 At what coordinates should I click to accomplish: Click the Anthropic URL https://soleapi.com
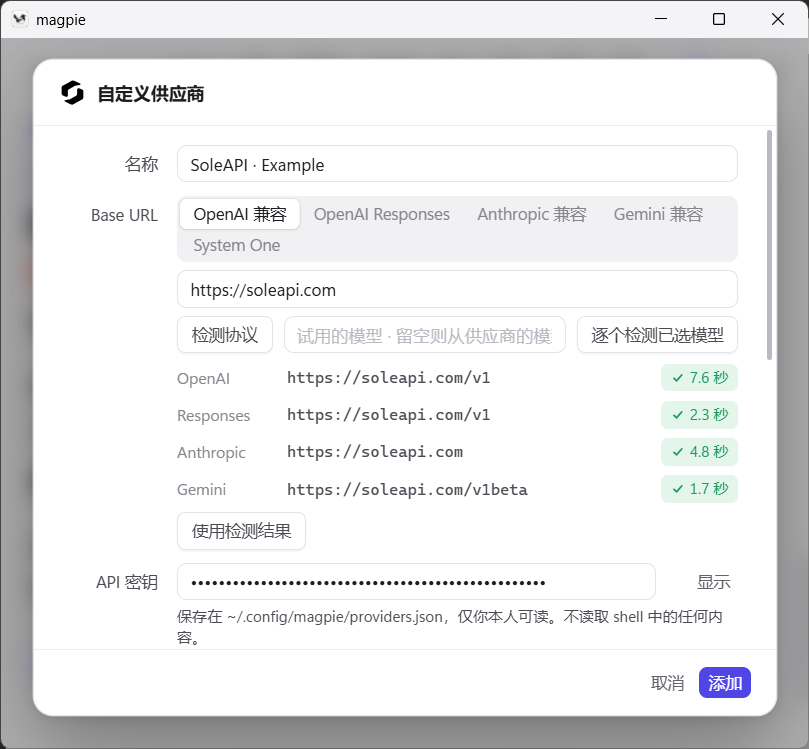375,452
